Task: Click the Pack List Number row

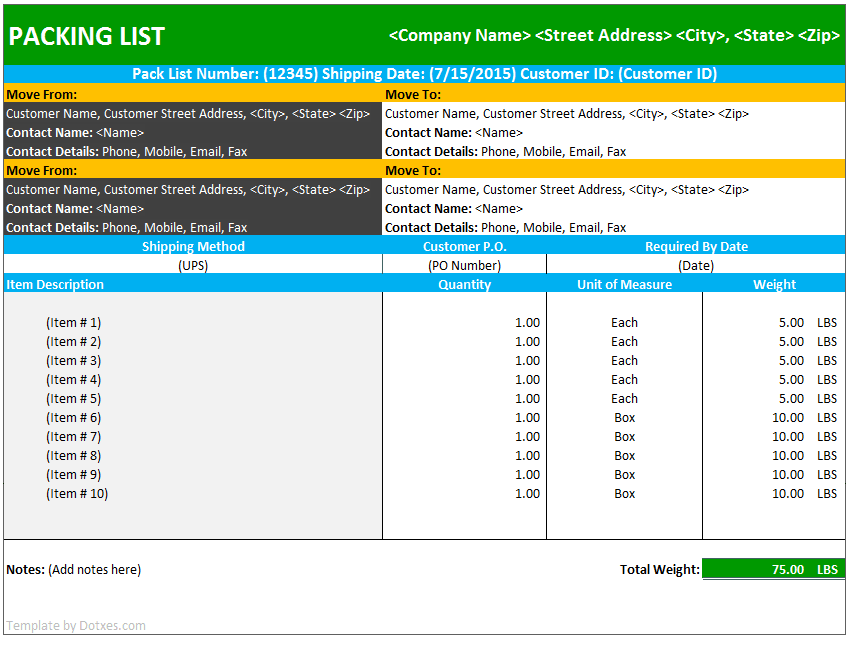Action: [x=425, y=74]
